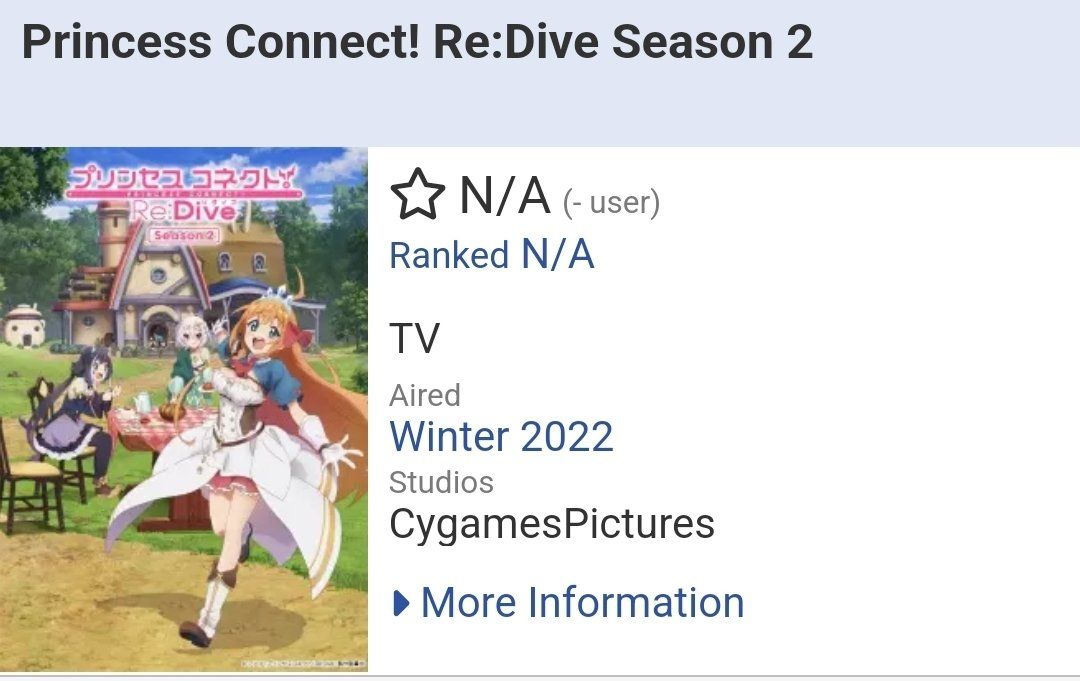The width and height of the screenshot is (1080, 681).
Task: Click the TV type label
Action: (x=414, y=338)
